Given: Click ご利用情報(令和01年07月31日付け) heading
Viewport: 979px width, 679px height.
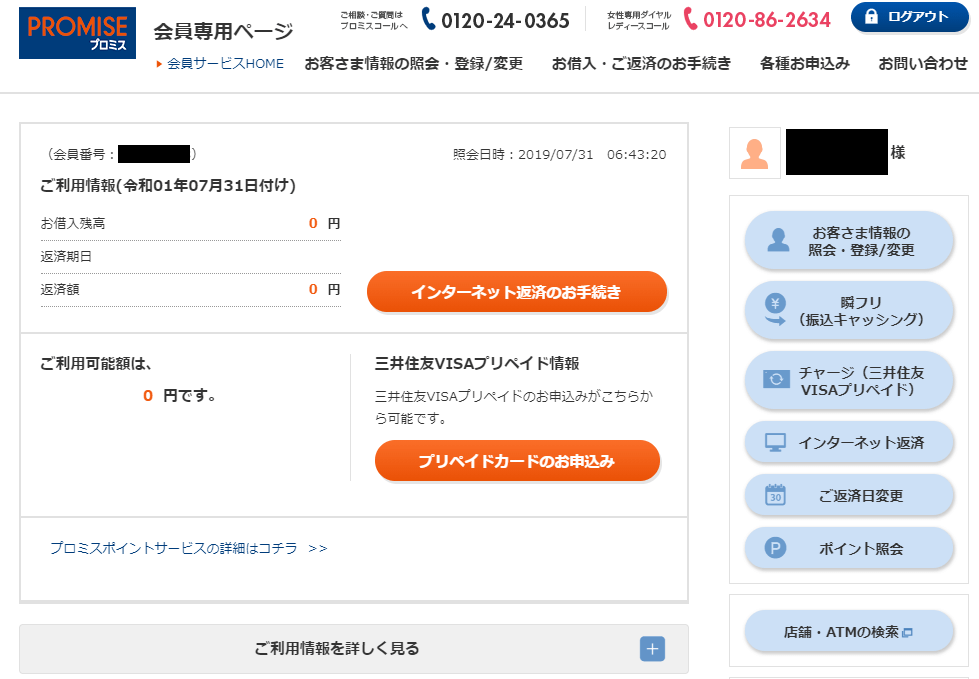Looking at the screenshot, I should pyautogui.click(x=167, y=185).
